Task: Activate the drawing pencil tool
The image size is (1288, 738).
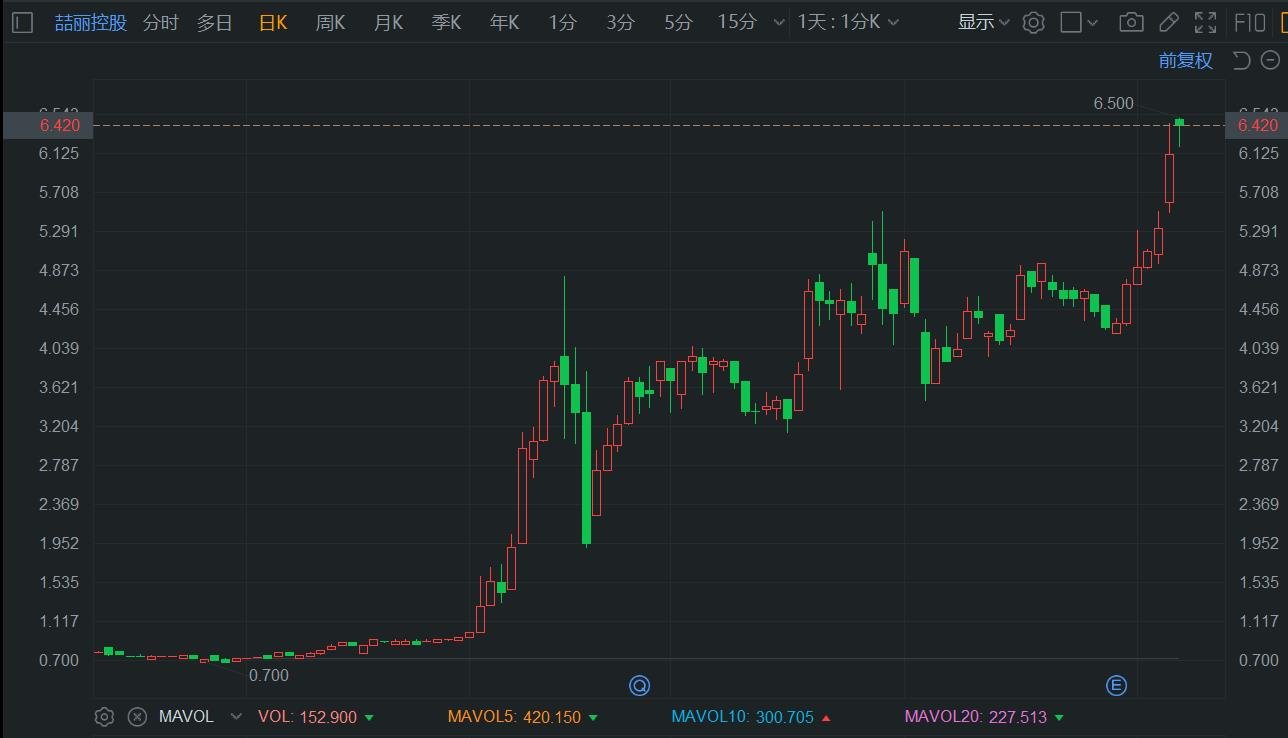Action: [1168, 22]
